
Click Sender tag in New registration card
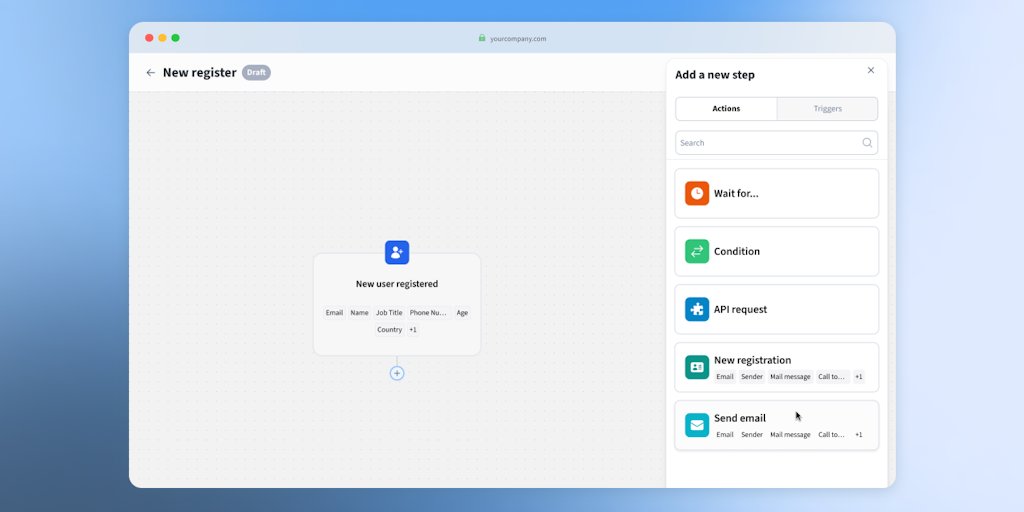[752, 377]
